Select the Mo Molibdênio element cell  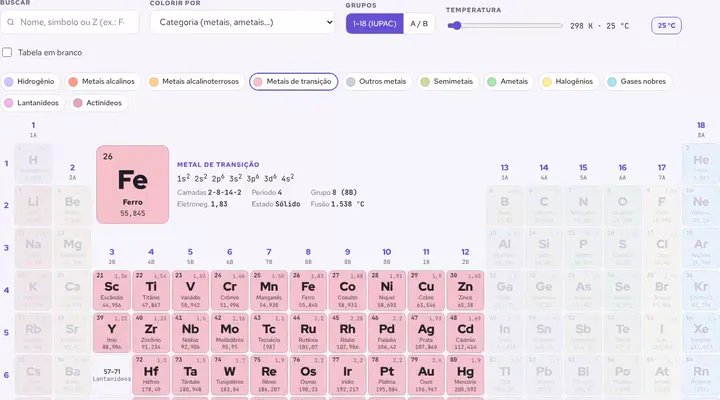pyautogui.click(x=230, y=333)
